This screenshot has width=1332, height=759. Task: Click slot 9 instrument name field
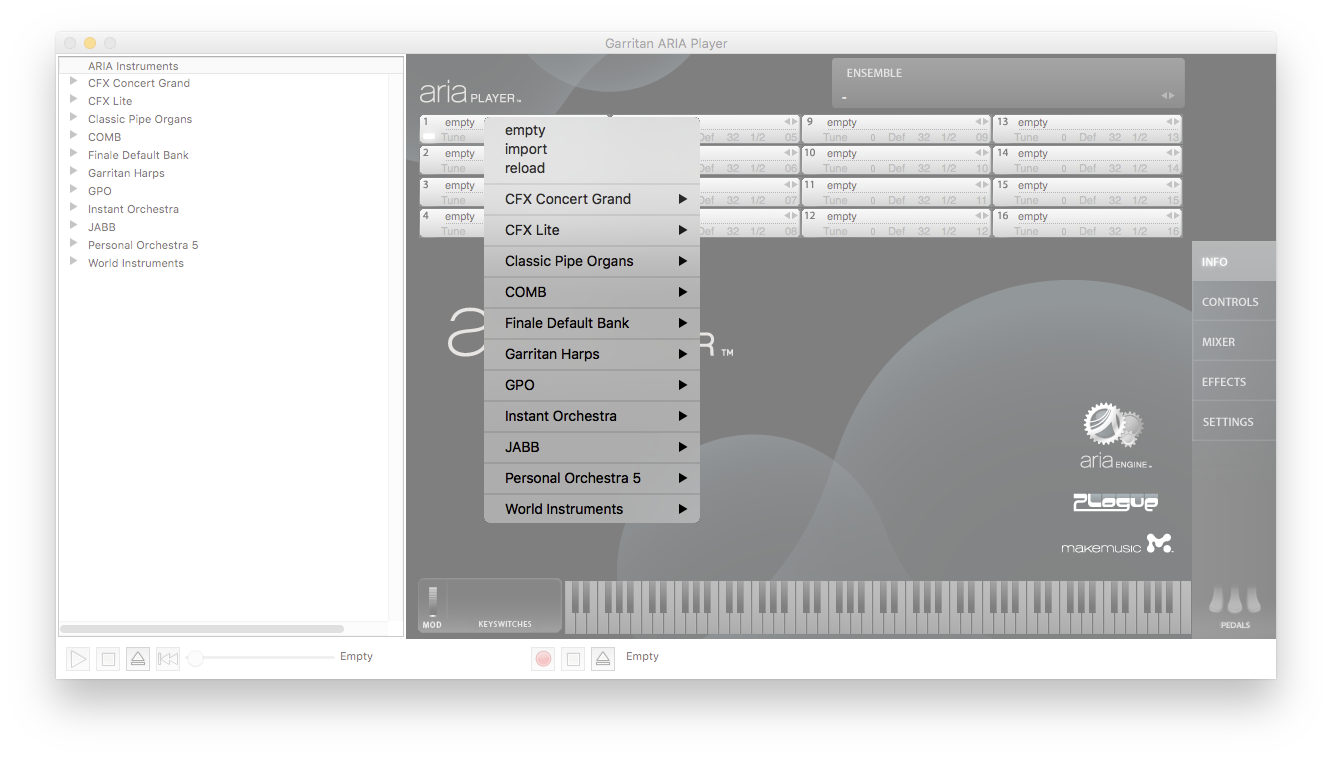coord(900,122)
